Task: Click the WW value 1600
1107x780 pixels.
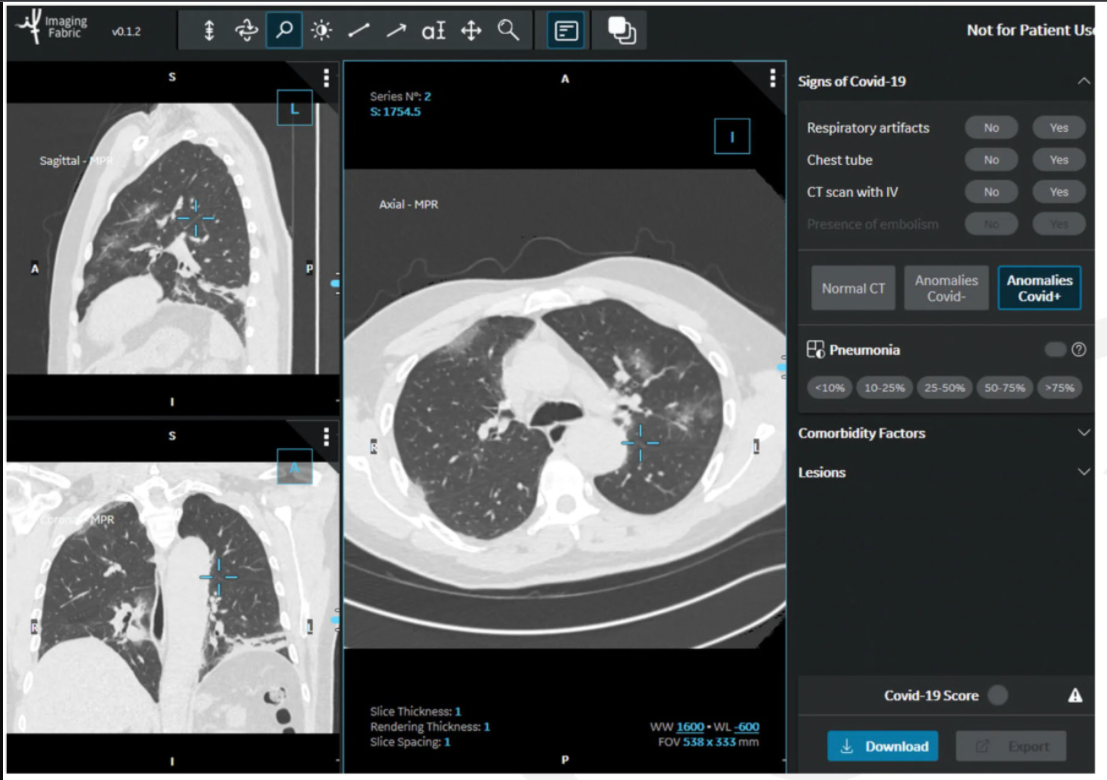Action: point(690,727)
